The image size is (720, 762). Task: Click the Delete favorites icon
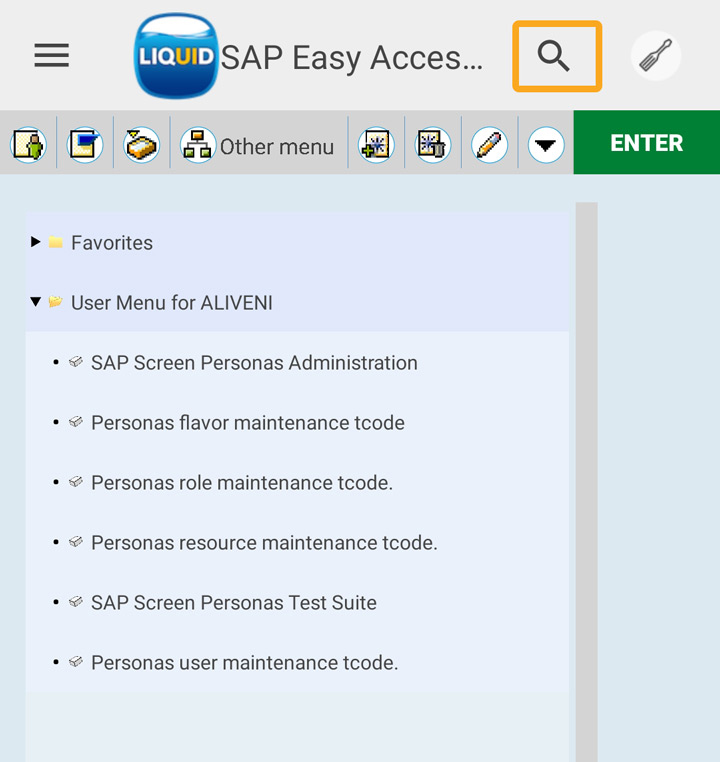(x=433, y=146)
